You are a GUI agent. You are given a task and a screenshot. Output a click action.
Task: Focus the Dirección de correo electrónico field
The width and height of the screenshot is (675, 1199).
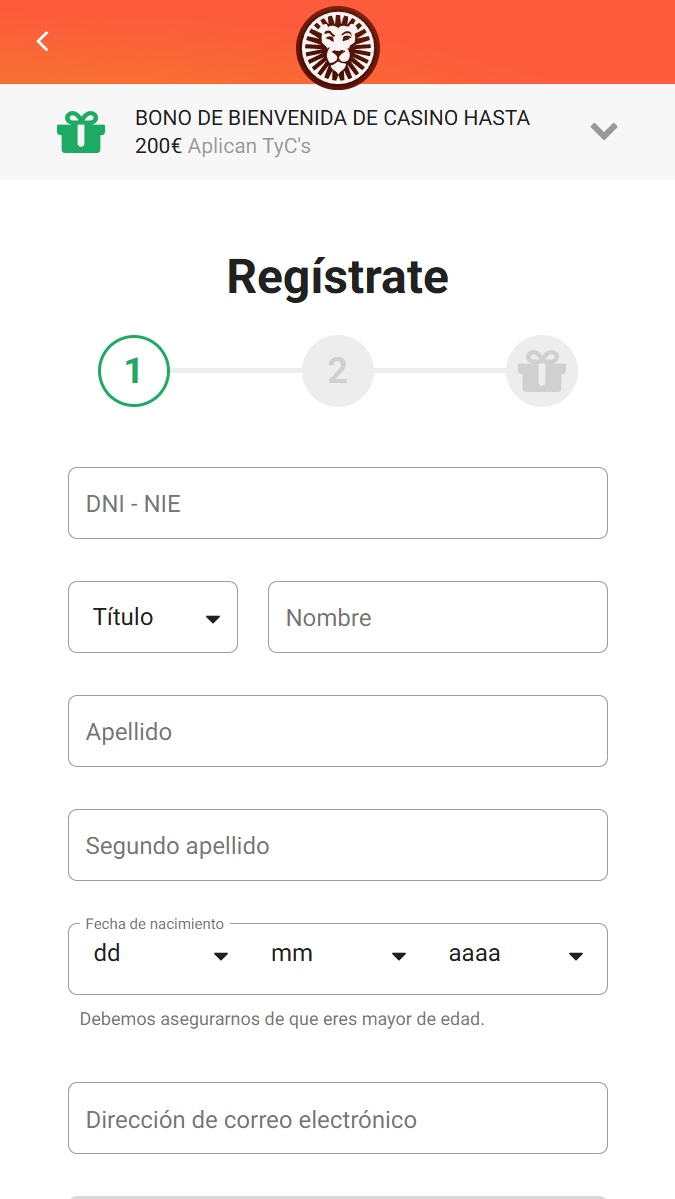[338, 1118]
